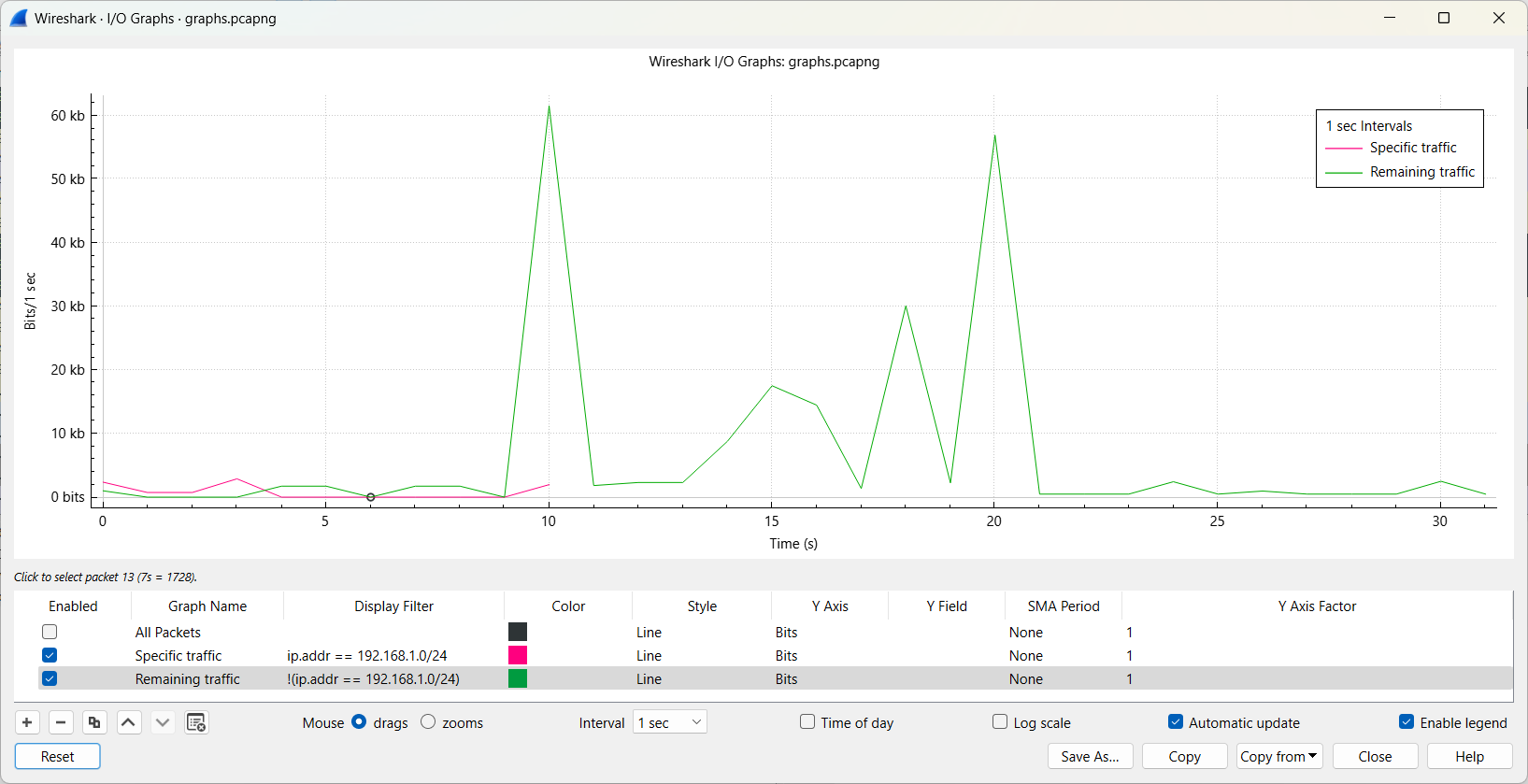Toggle the Automatic update checkbox
Viewport: 1528px width, 784px height.
pyautogui.click(x=1176, y=722)
